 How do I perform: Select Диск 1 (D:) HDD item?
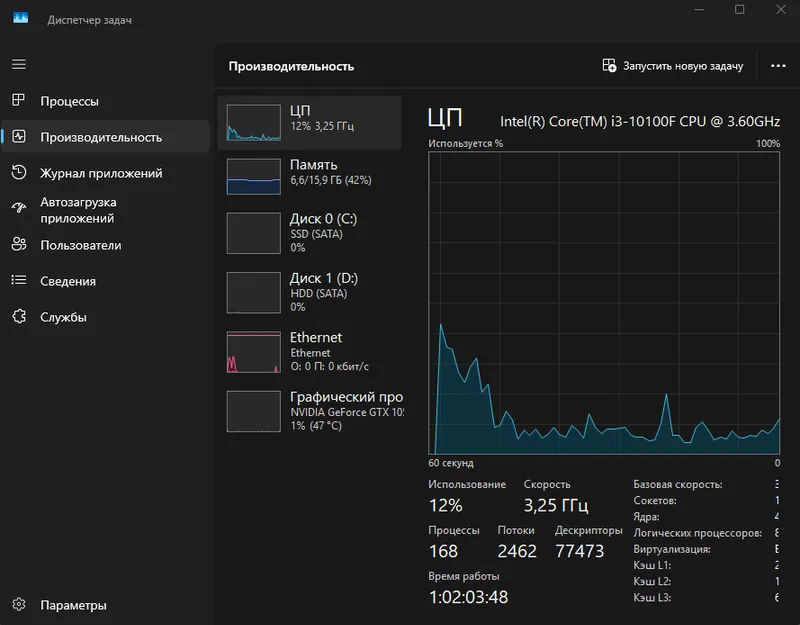pos(310,292)
